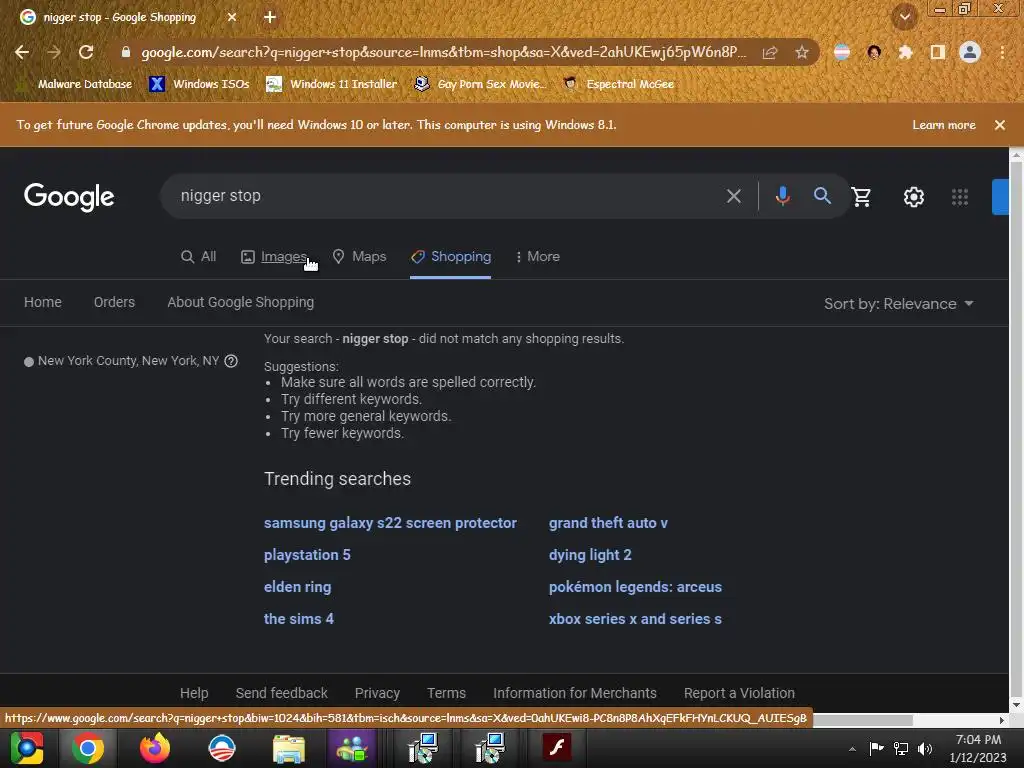Open Chrome's three-dot menu
Image resolution: width=1024 pixels, height=768 pixels.
click(x=1002, y=52)
